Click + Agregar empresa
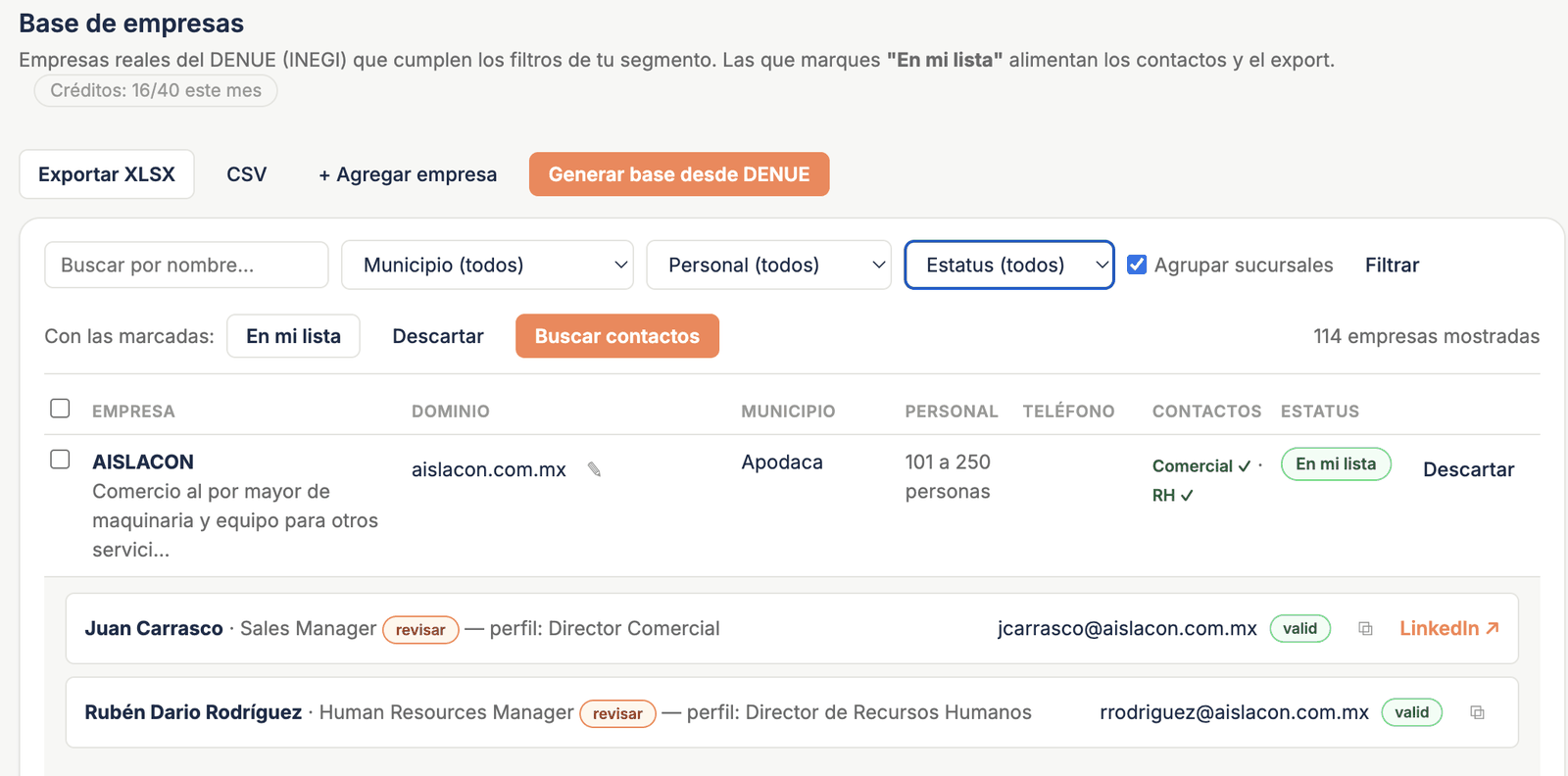 click(x=408, y=174)
